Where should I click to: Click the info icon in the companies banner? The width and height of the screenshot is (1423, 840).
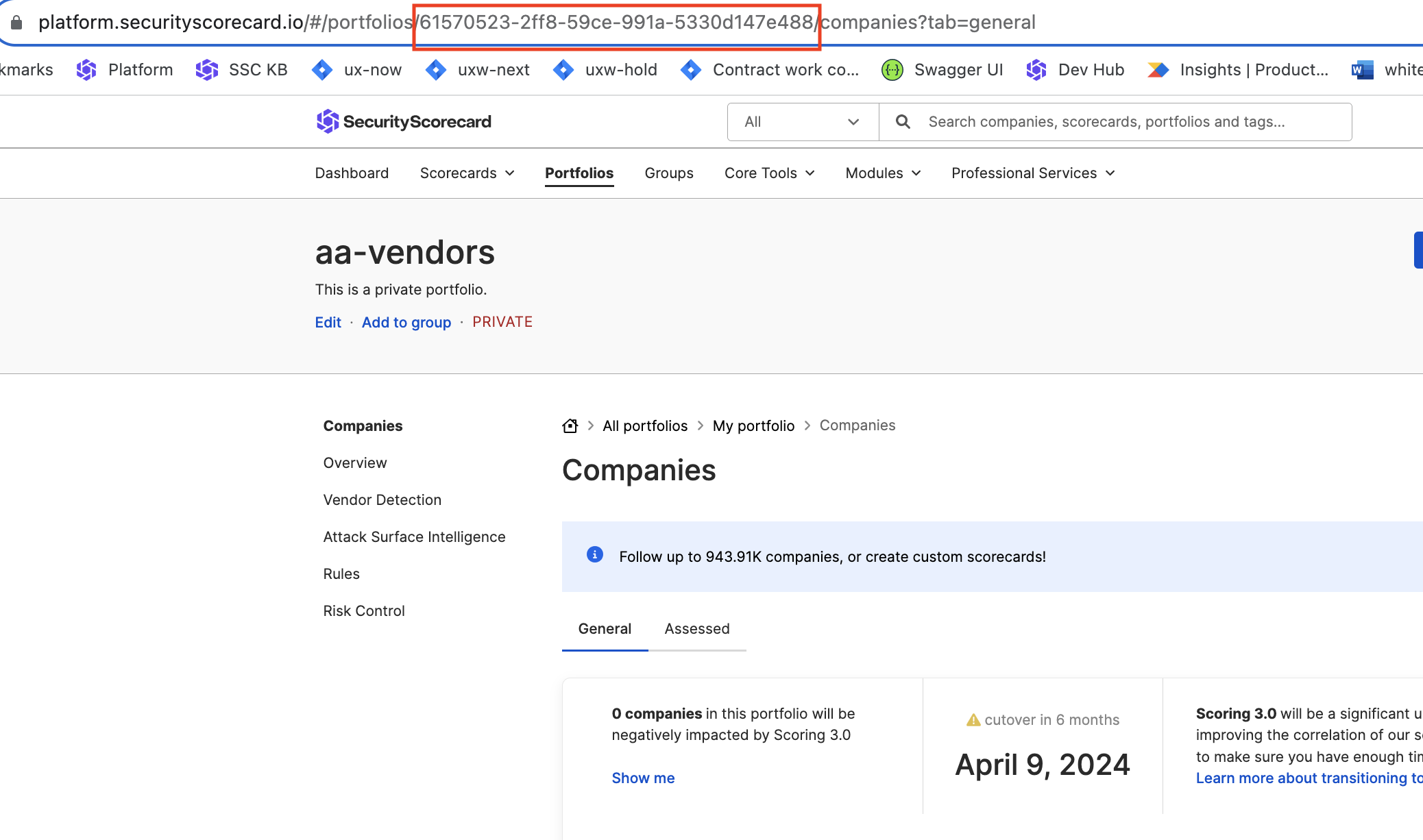594,555
